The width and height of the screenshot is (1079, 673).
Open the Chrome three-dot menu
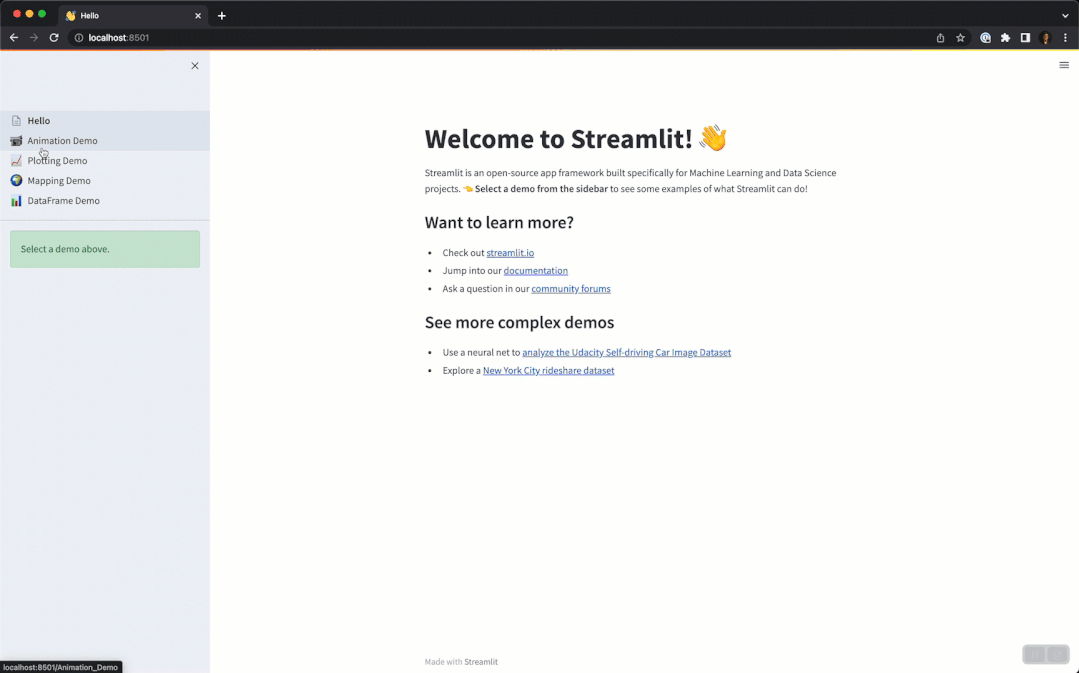click(1066, 37)
